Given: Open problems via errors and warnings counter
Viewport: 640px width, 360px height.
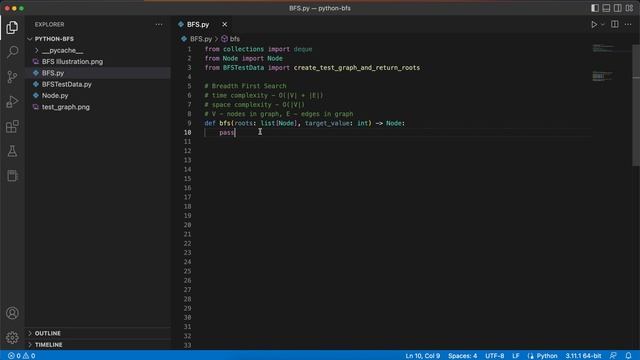Looking at the screenshot, I should tap(21, 356).
